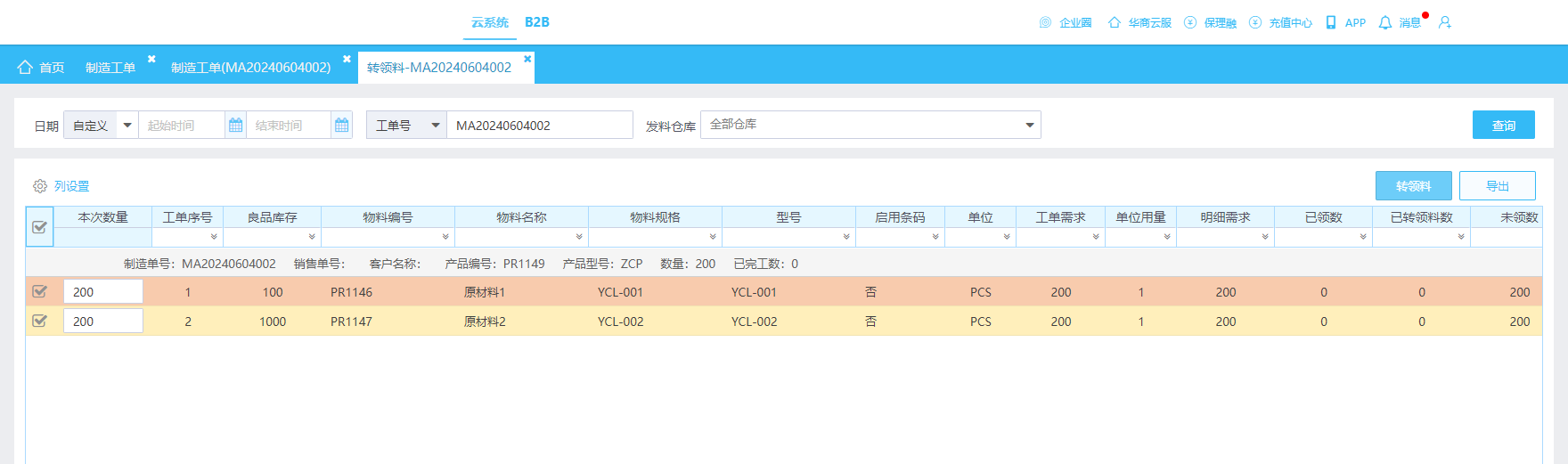1568x464 pixels.
Task: Click the work order number field MA20240604002
Action: point(540,125)
